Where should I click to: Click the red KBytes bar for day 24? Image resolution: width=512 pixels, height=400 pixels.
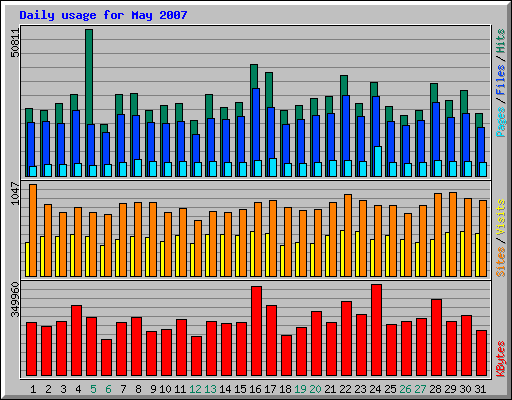click(376, 330)
